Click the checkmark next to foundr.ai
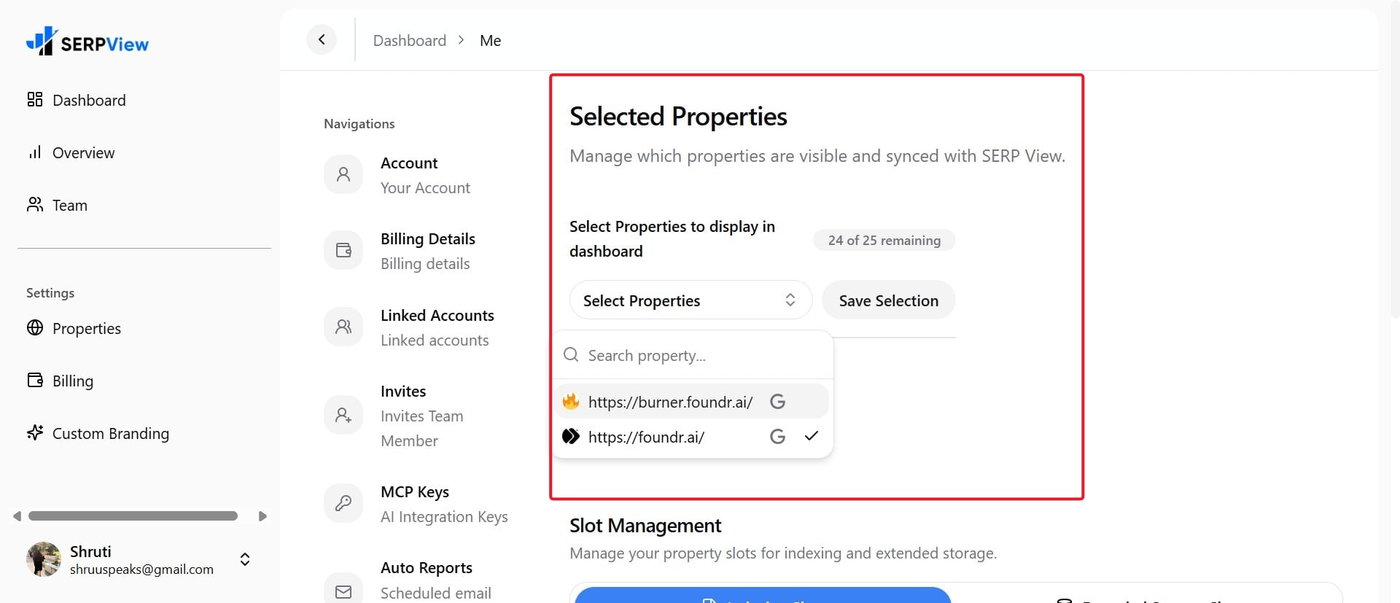Image resolution: width=1400 pixels, height=603 pixels. tap(811, 436)
